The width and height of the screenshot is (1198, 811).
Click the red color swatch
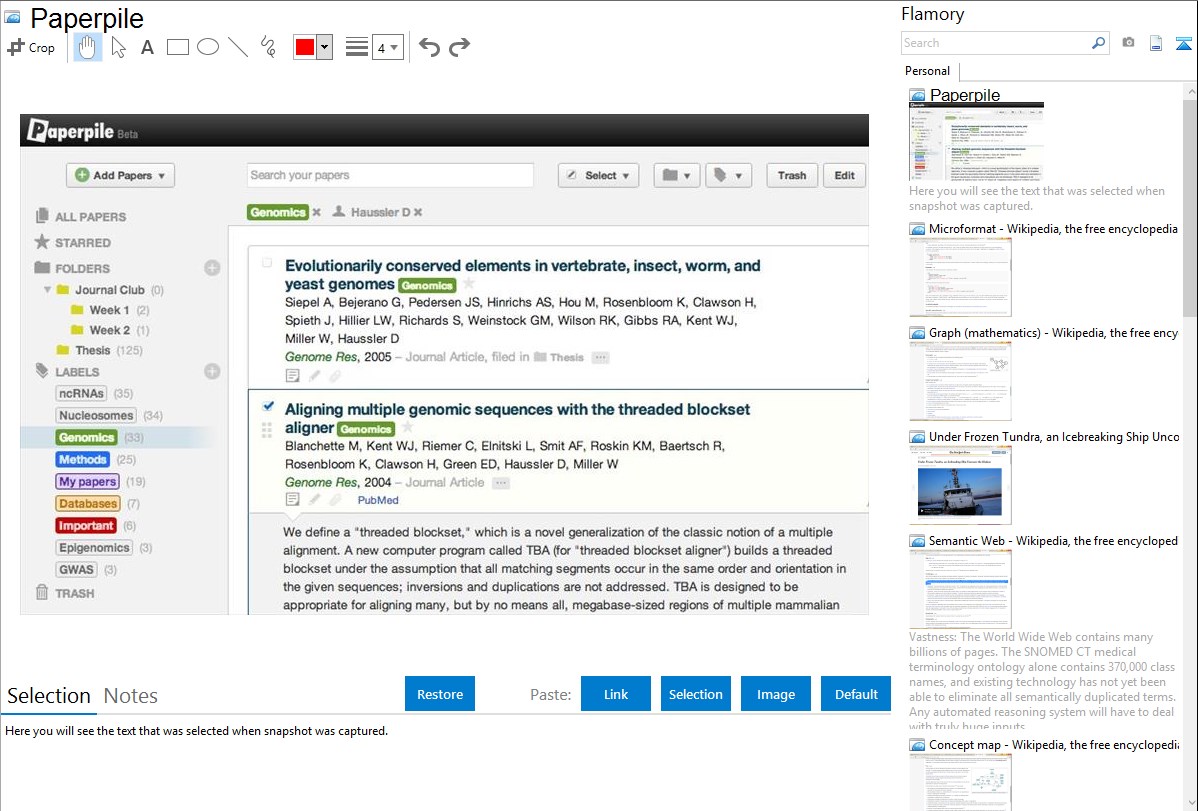pos(305,47)
